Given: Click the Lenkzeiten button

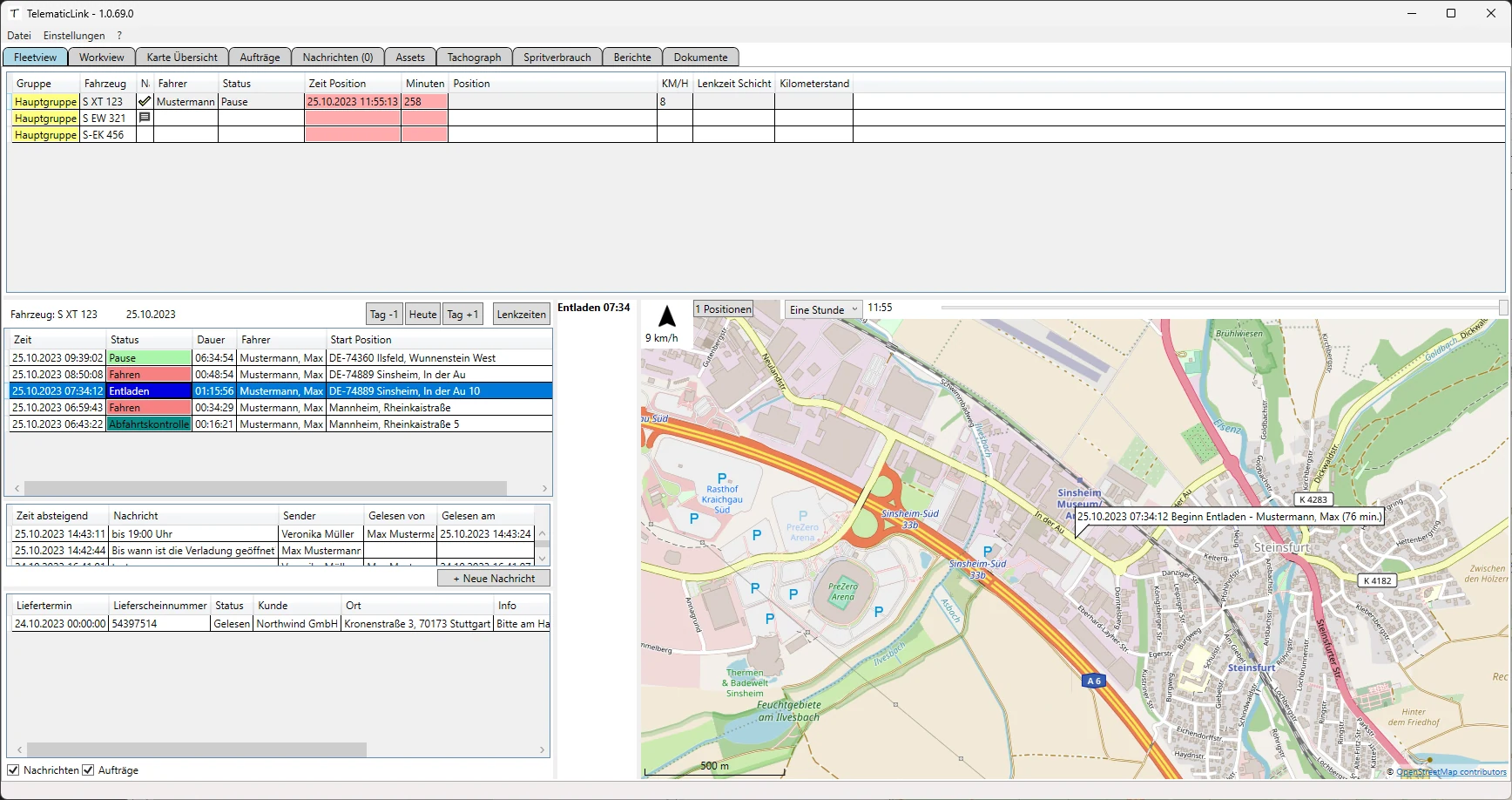Looking at the screenshot, I should pos(522,314).
